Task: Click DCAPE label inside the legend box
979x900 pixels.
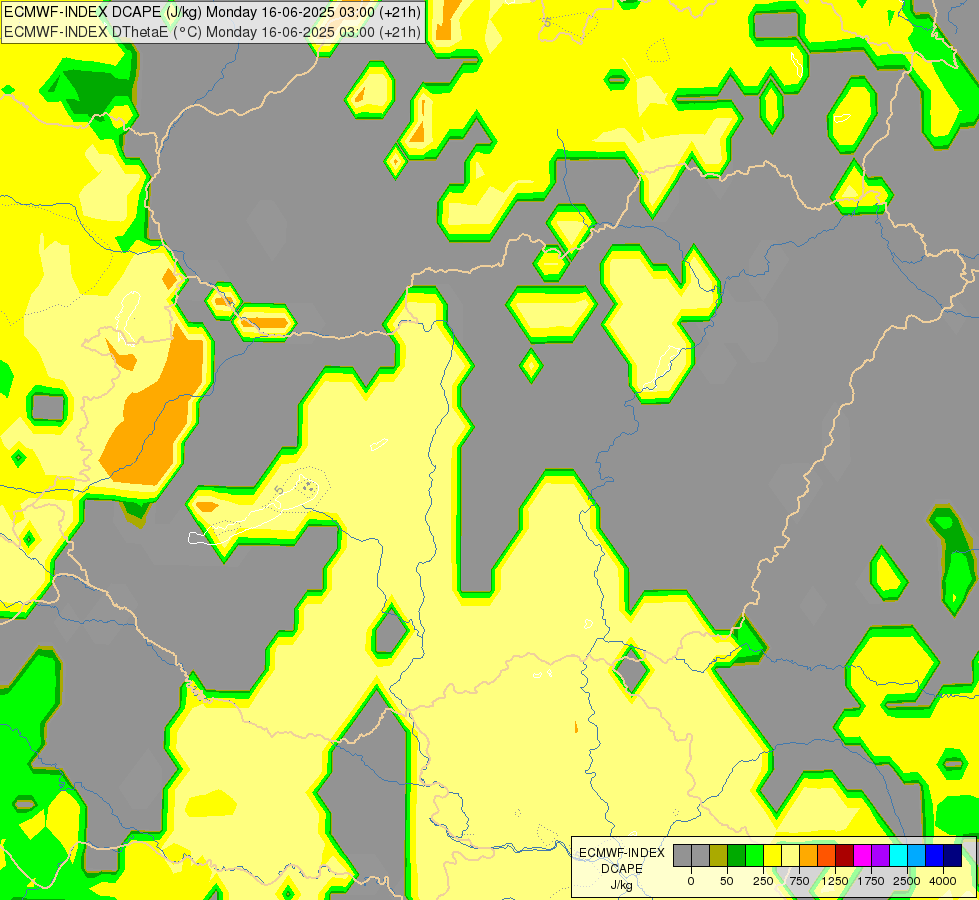Action: click(x=622, y=869)
